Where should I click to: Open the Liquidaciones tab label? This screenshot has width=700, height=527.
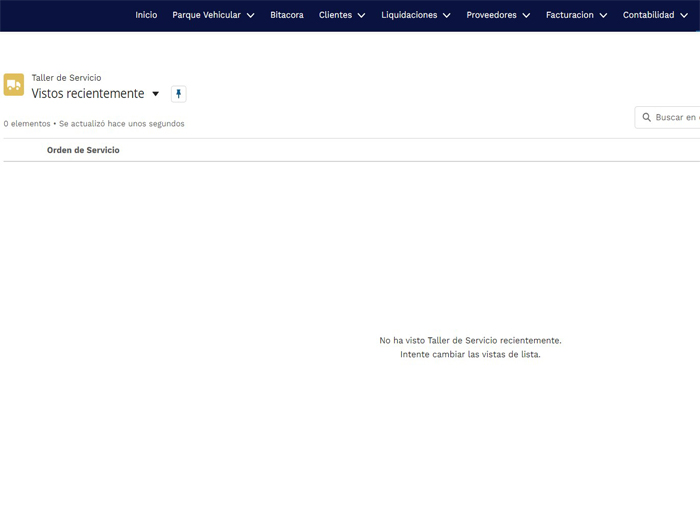[x=409, y=16]
